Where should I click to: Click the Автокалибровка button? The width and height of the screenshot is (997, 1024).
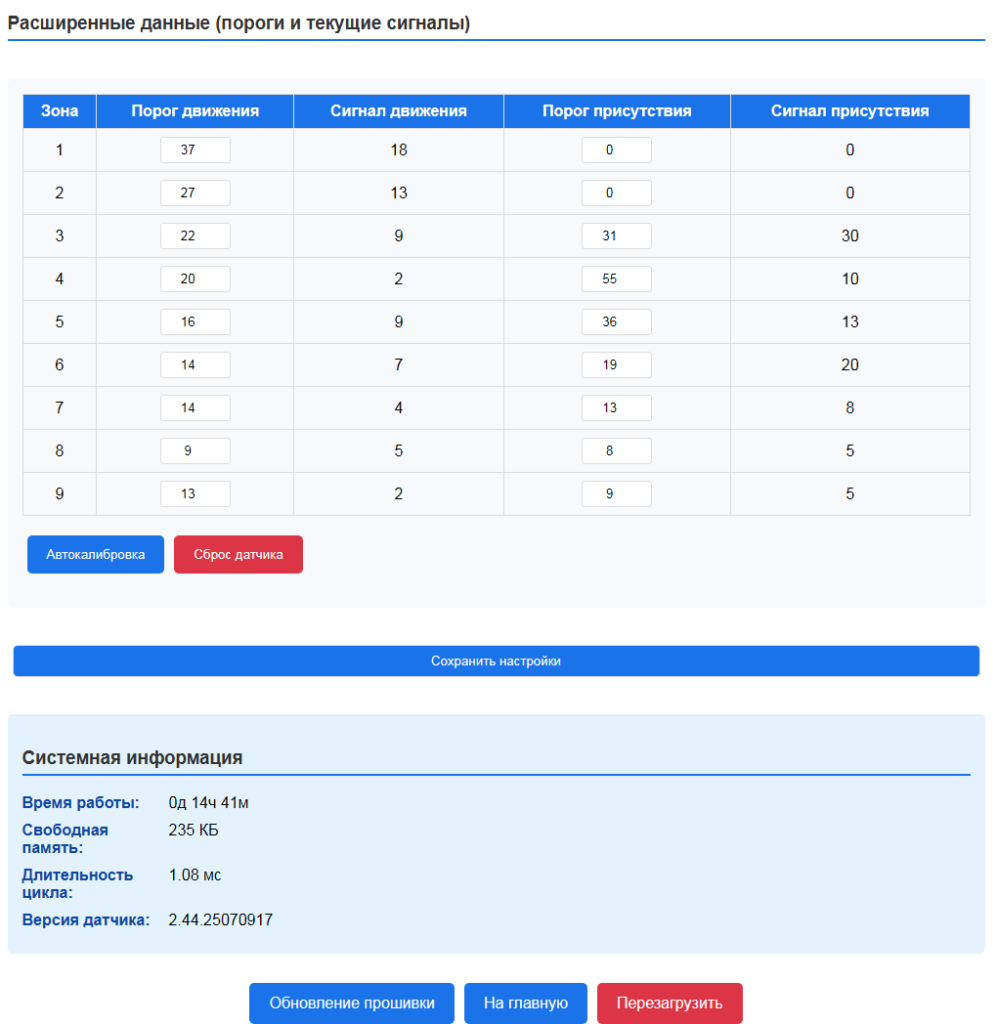(95, 554)
